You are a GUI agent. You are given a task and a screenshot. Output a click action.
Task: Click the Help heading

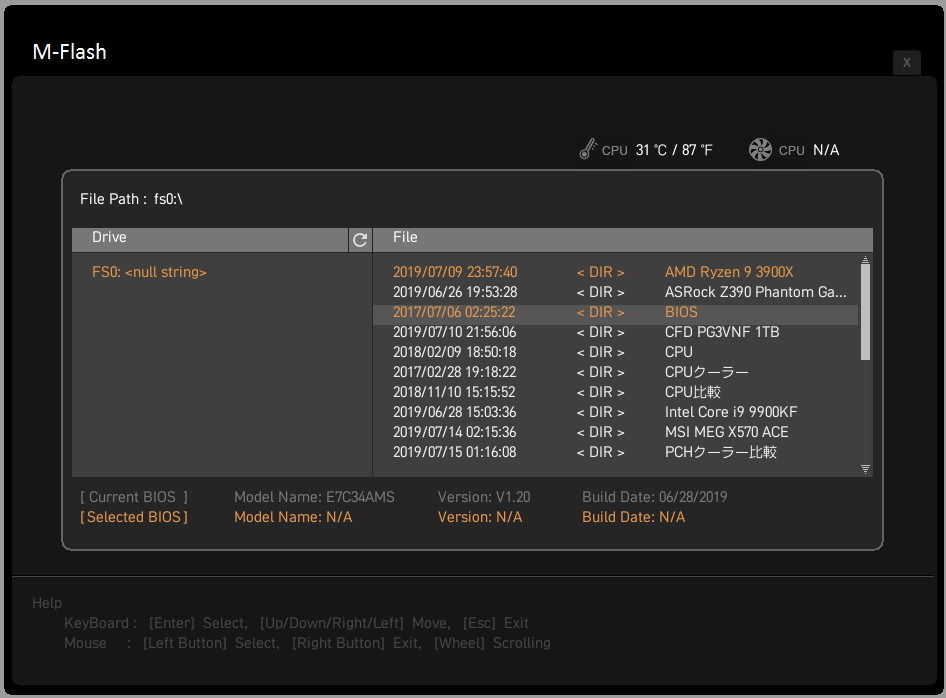pos(47,603)
